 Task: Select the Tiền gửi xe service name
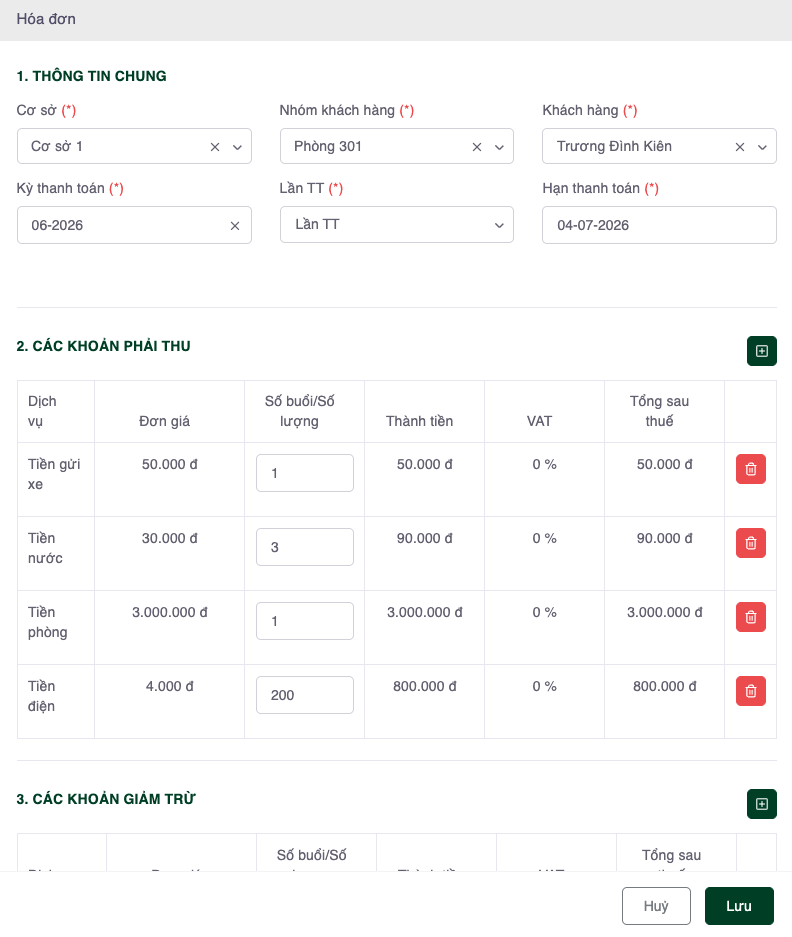[54, 474]
